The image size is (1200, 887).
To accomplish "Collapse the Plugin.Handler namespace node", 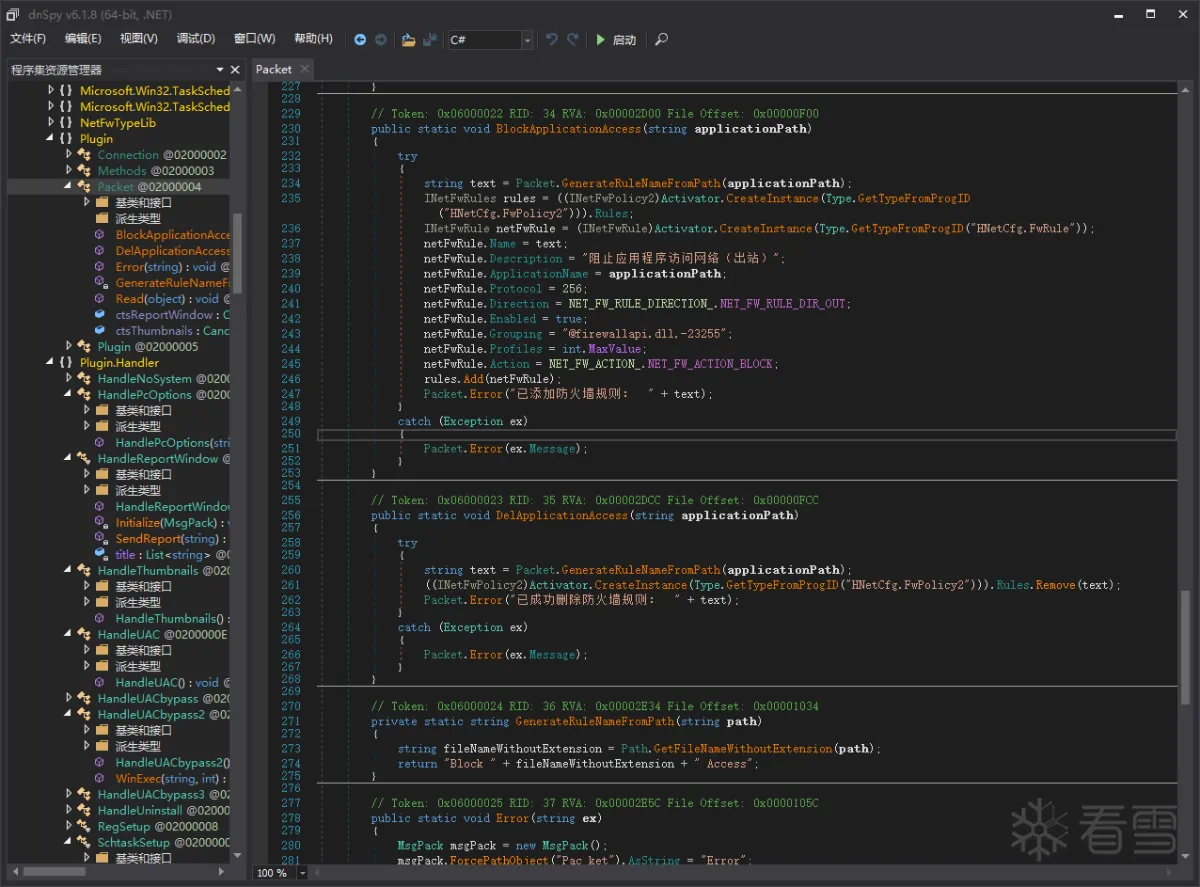I will tap(51, 363).
